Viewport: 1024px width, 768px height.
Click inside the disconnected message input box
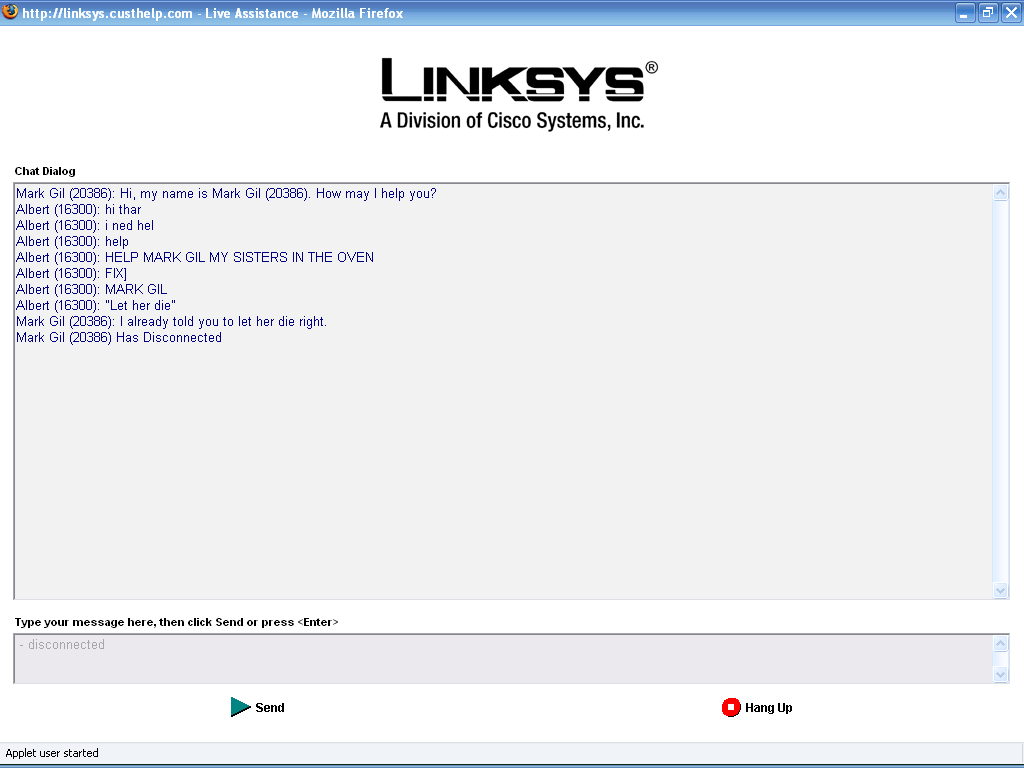(x=503, y=658)
